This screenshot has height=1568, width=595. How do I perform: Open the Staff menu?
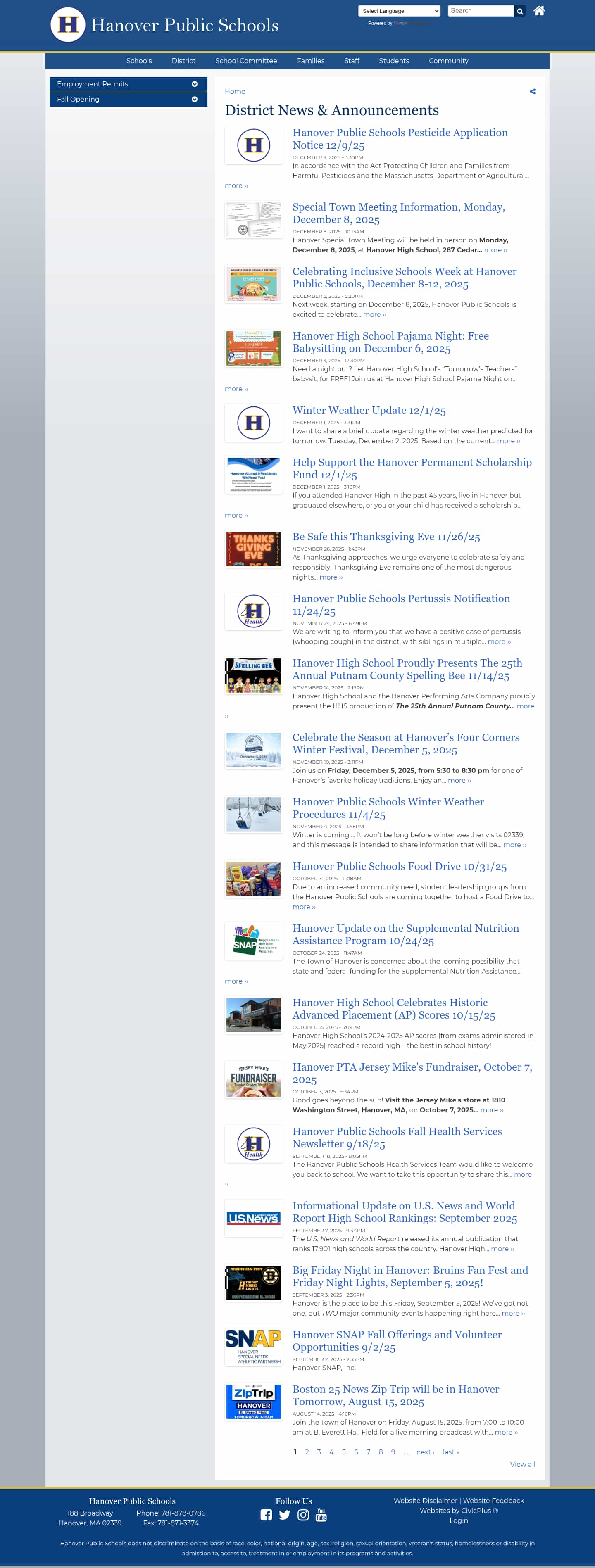(351, 61)
